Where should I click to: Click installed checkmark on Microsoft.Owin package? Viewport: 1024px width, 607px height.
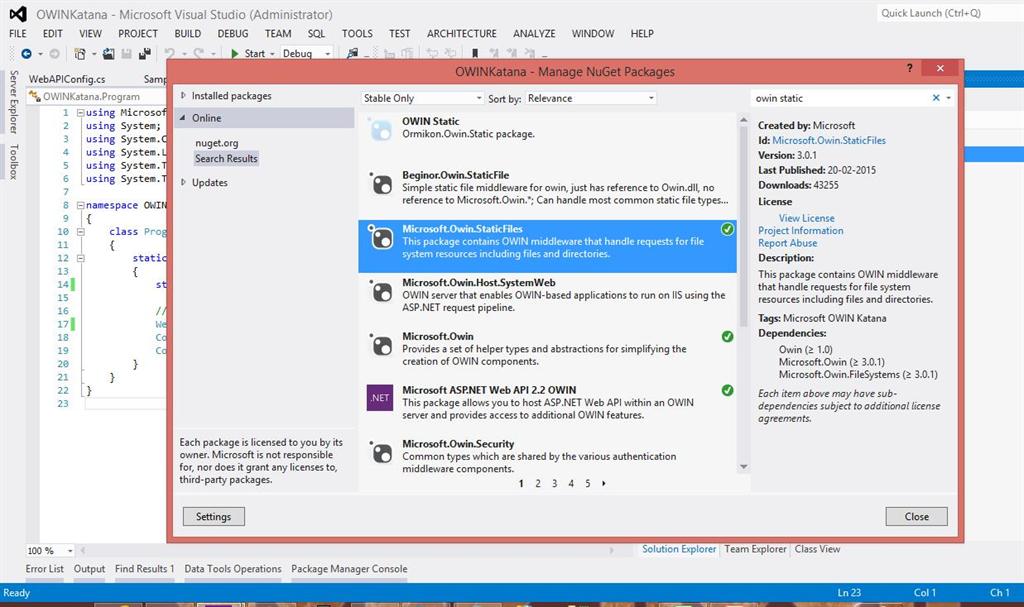pyautogui.click(x=727, y=336)
